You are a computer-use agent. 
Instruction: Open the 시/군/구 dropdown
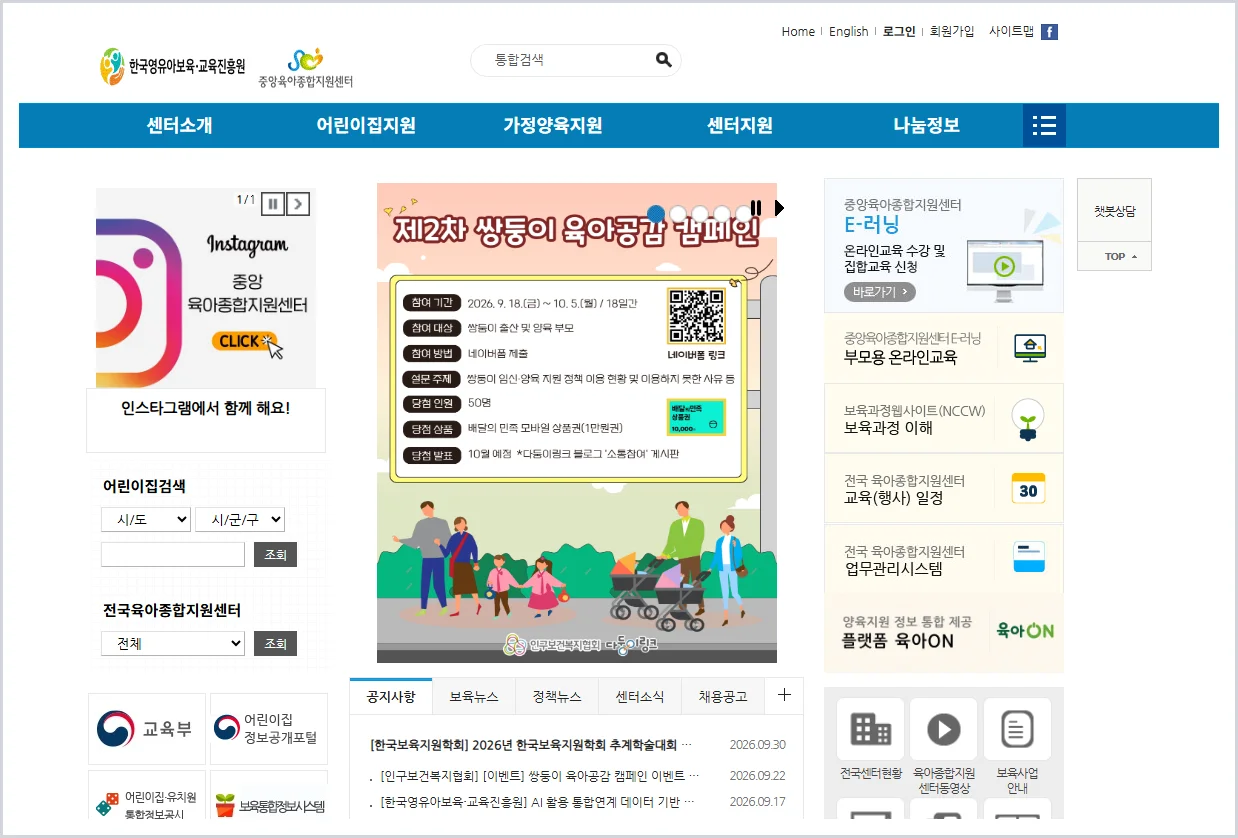(x=240, y=520)
